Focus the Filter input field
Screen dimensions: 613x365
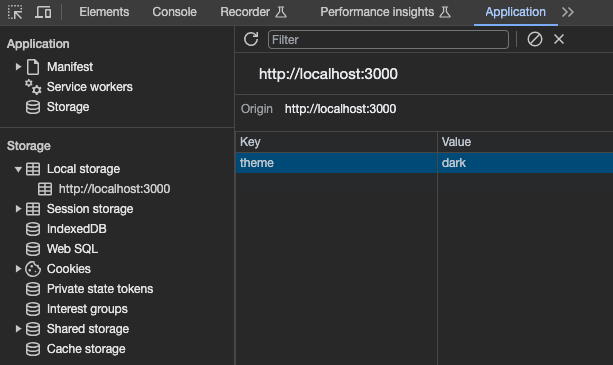[388, 39]
